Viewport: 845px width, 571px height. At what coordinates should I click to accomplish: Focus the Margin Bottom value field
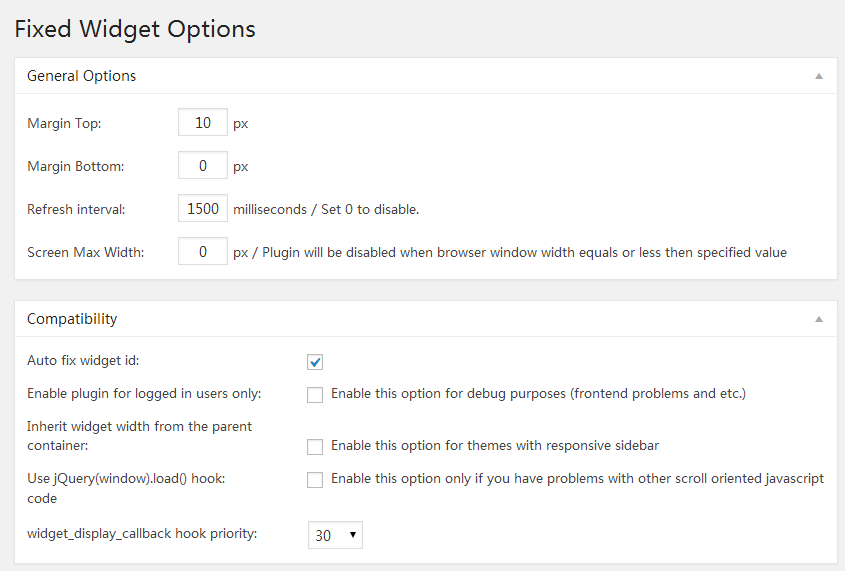203,166
